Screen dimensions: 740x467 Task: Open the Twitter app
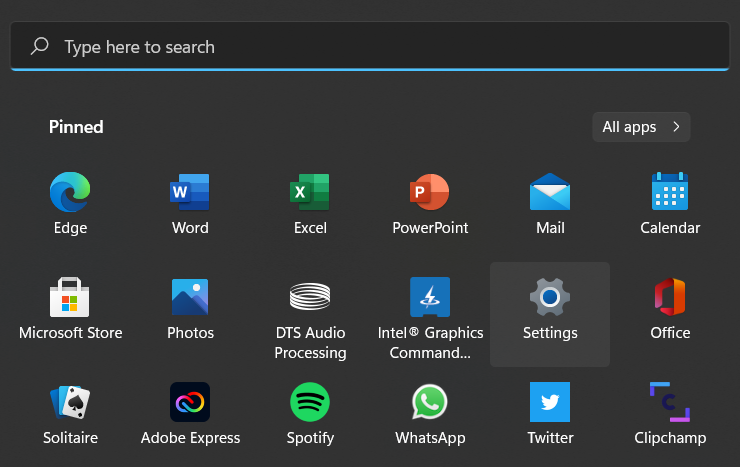point(550,403)
